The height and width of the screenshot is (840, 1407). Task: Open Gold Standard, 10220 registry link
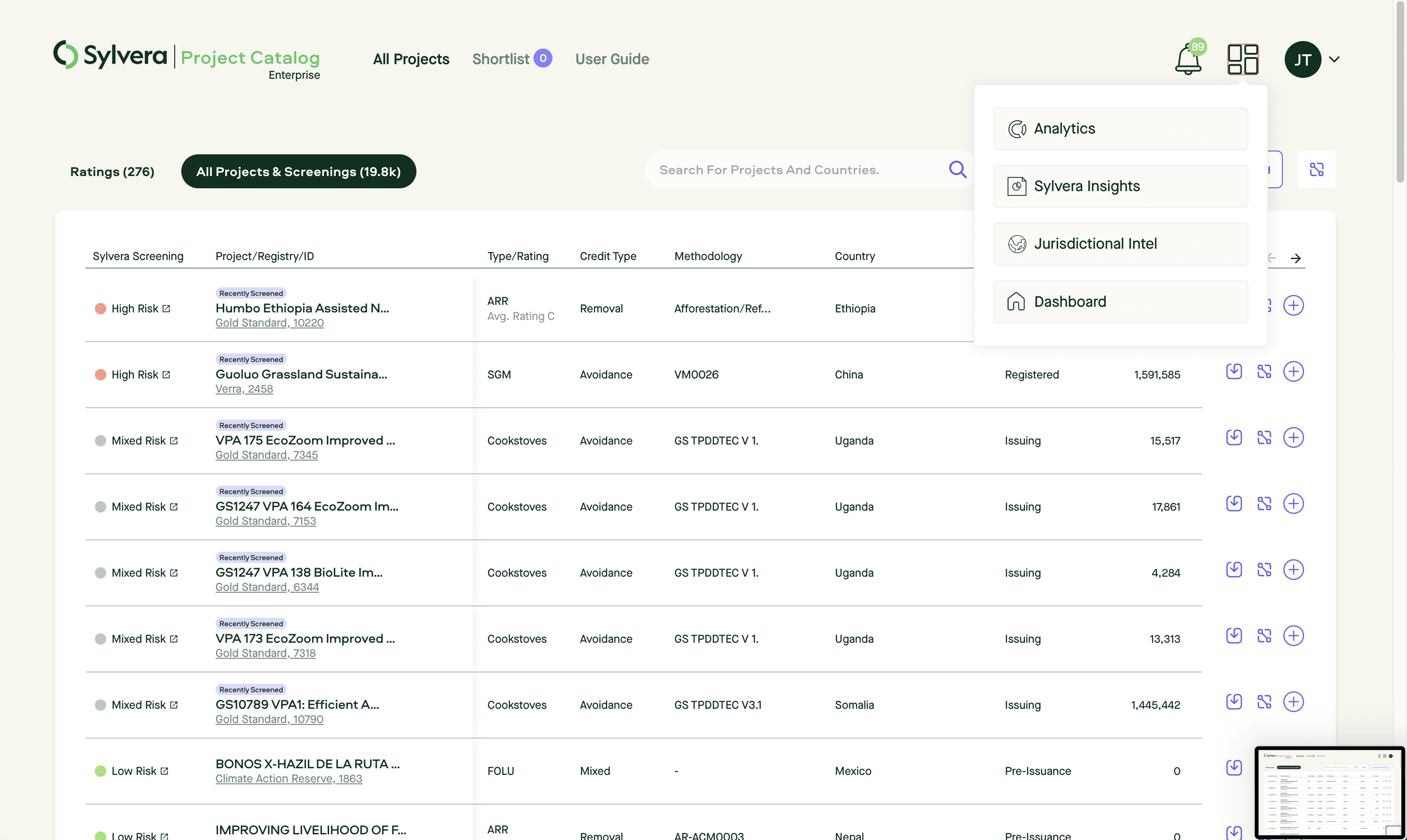coord(270,323)
